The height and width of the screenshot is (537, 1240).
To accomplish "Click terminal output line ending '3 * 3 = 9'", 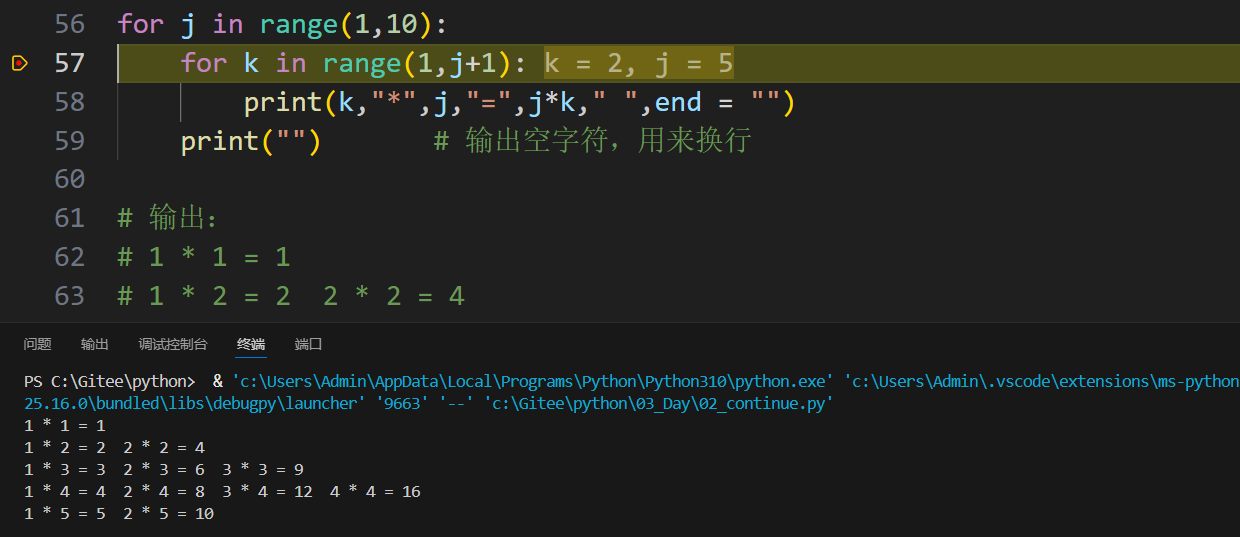I will [164, 469].
